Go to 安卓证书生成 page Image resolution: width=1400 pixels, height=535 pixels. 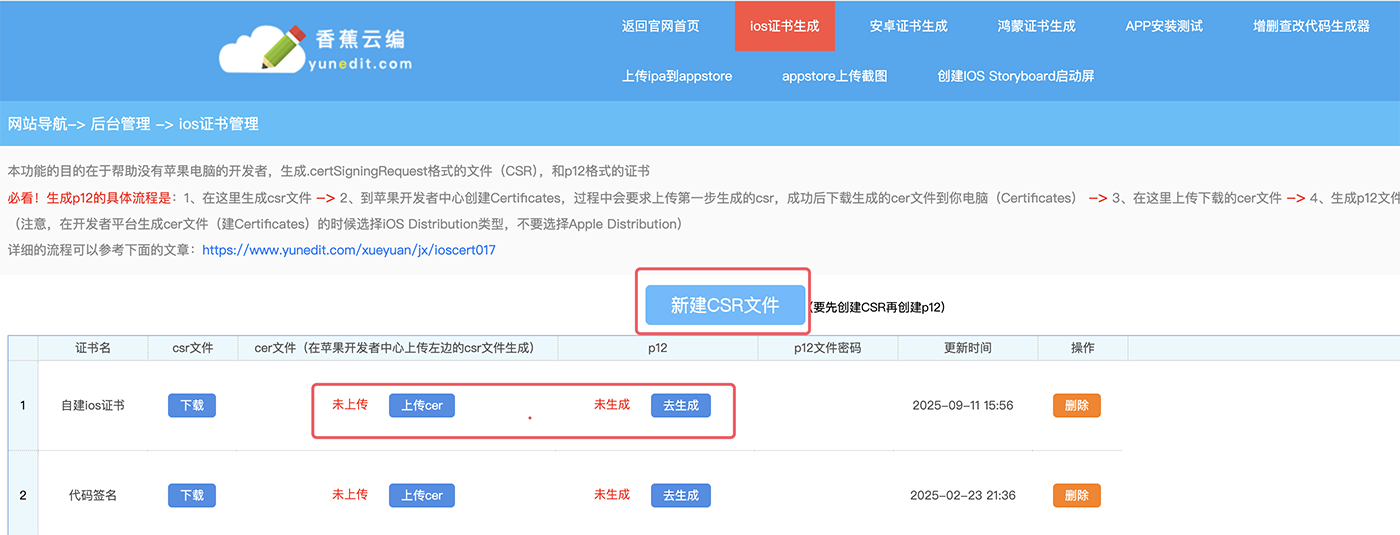coord(908,26)
